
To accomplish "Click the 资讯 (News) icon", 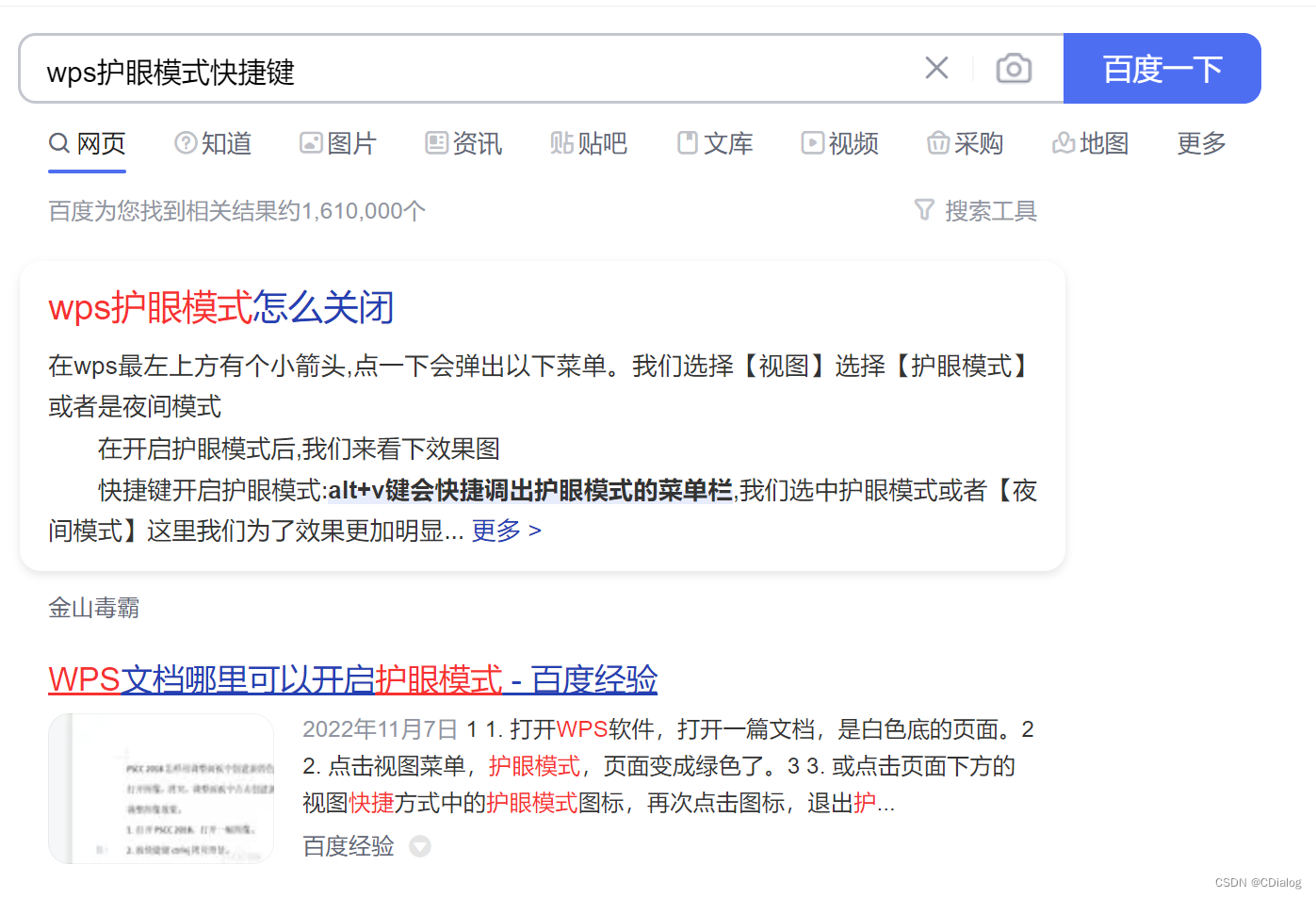I will [435, 142].
